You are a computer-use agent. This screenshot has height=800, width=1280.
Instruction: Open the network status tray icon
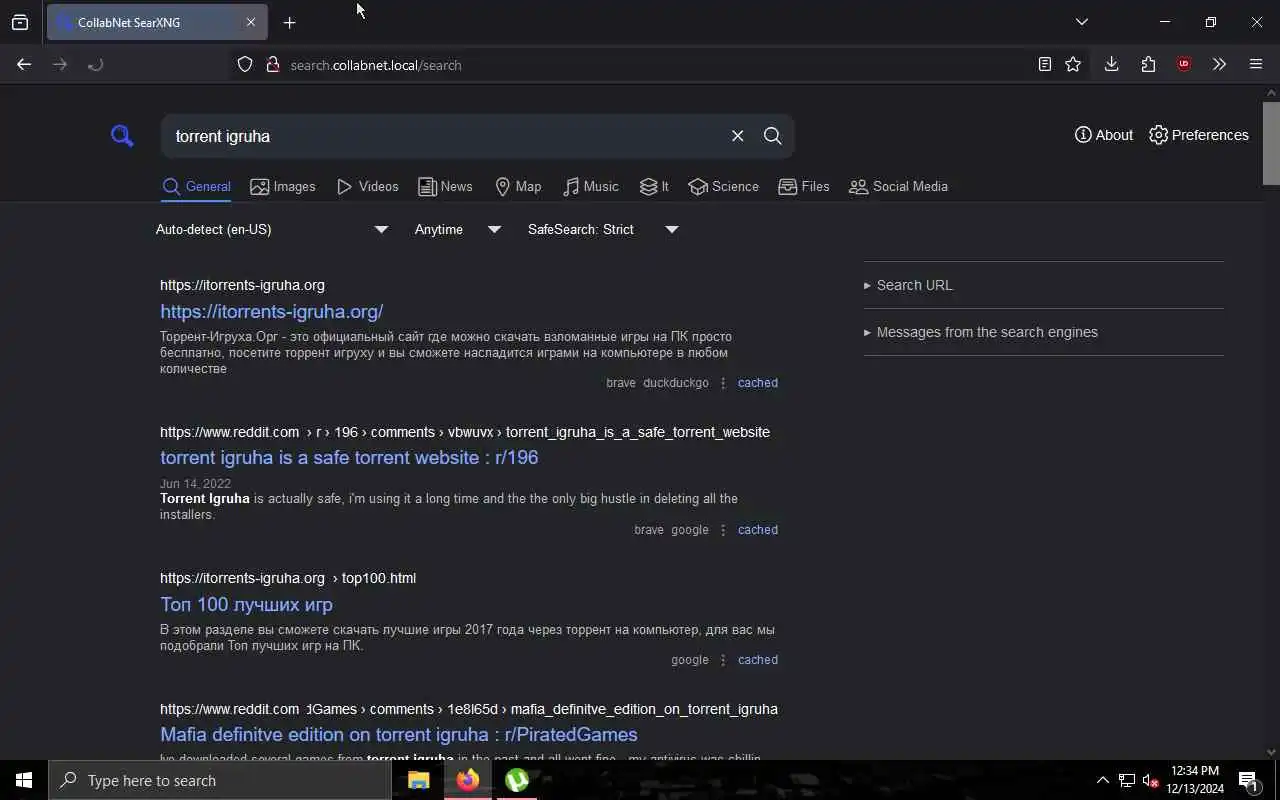(1126, 780)
